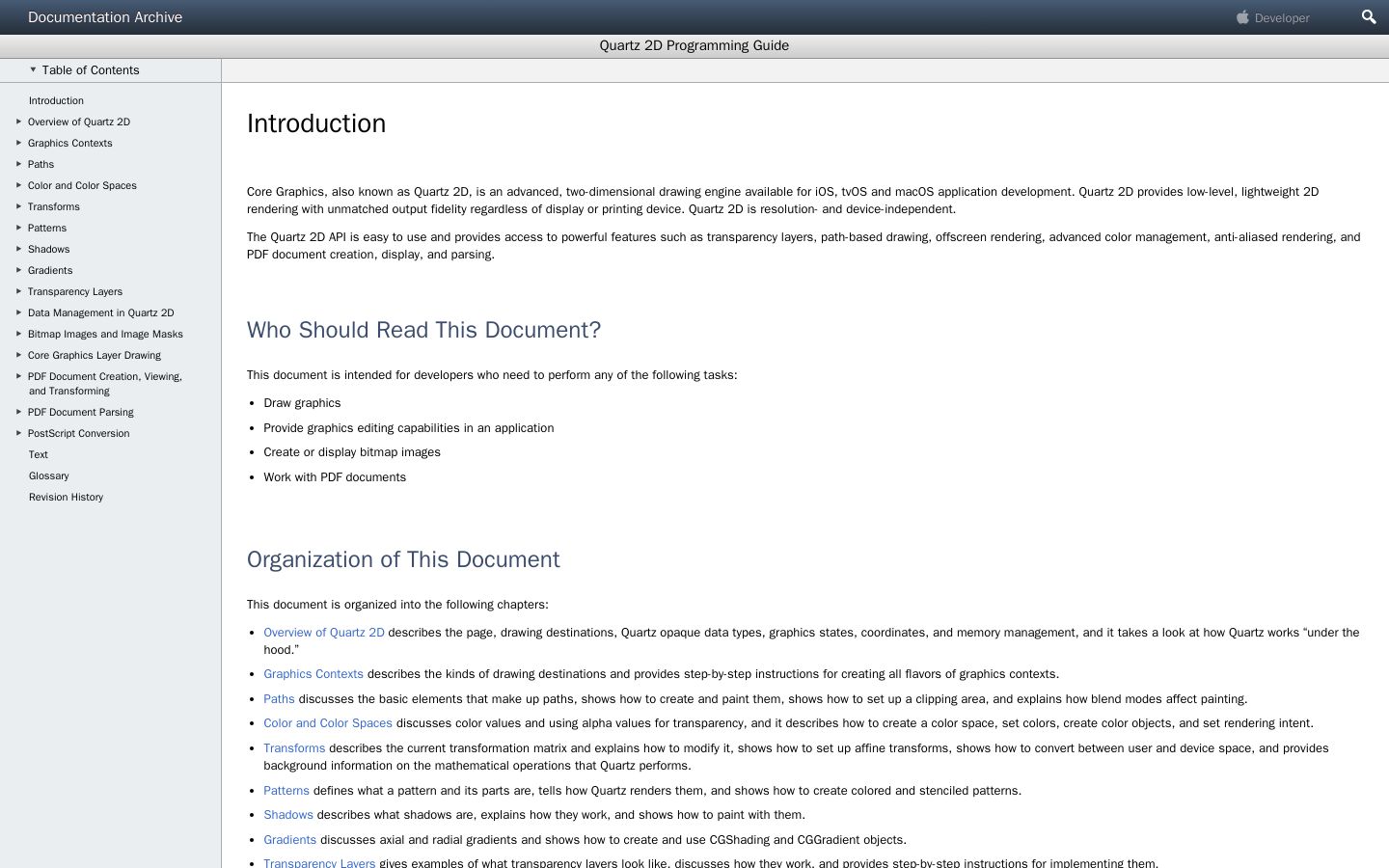Expand the Gradients chapter arrow
The height and width of the screenshot is (868, 1389).
[18, 270]
